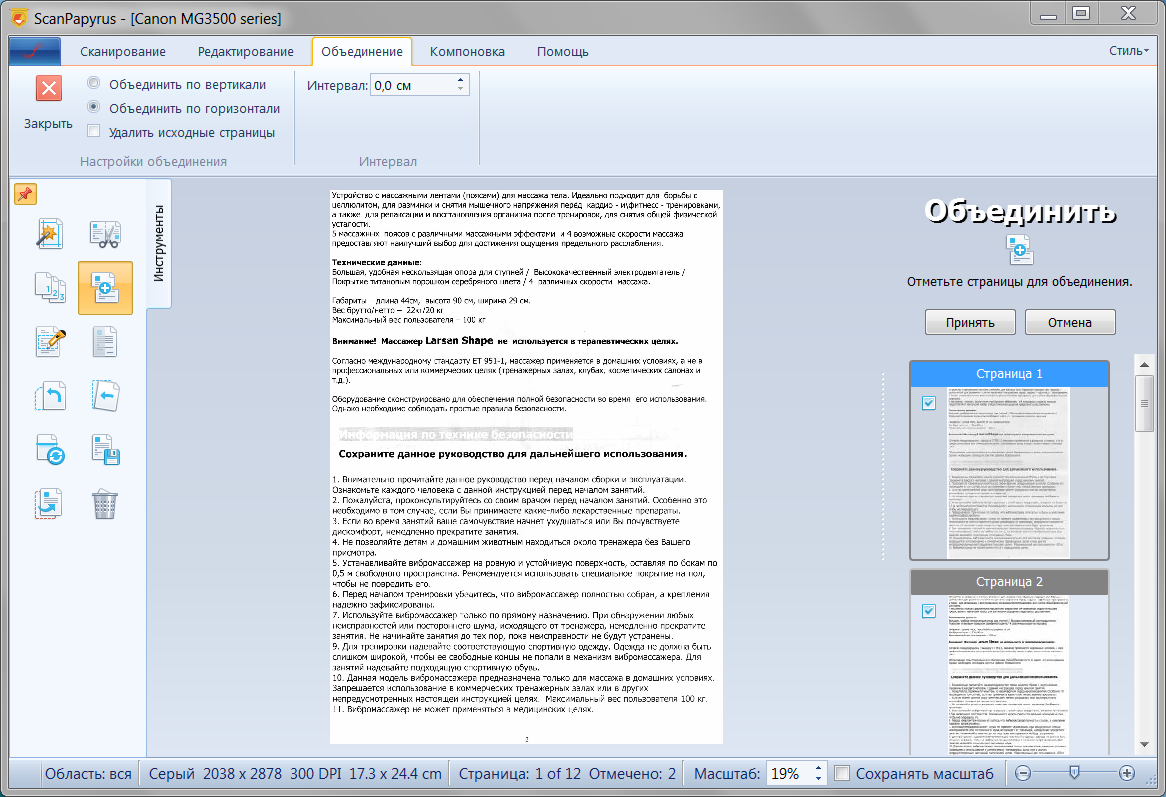The width and height of the screenshot is (1166, 797).
Task: Click the page list scroll up arrow
Action: (x=1144, y=364)
